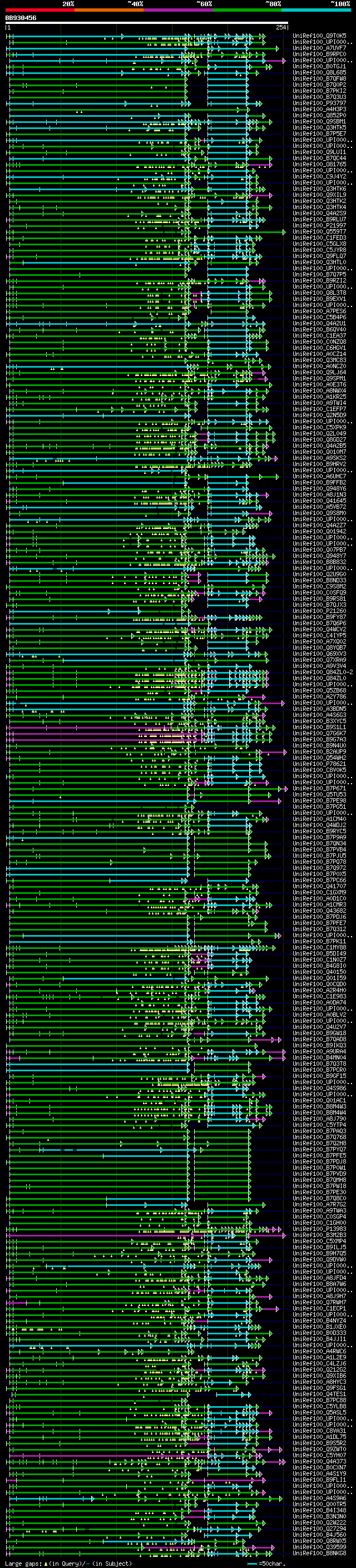Select hit UniRef100_Q8YQB7

pos(319,647)
